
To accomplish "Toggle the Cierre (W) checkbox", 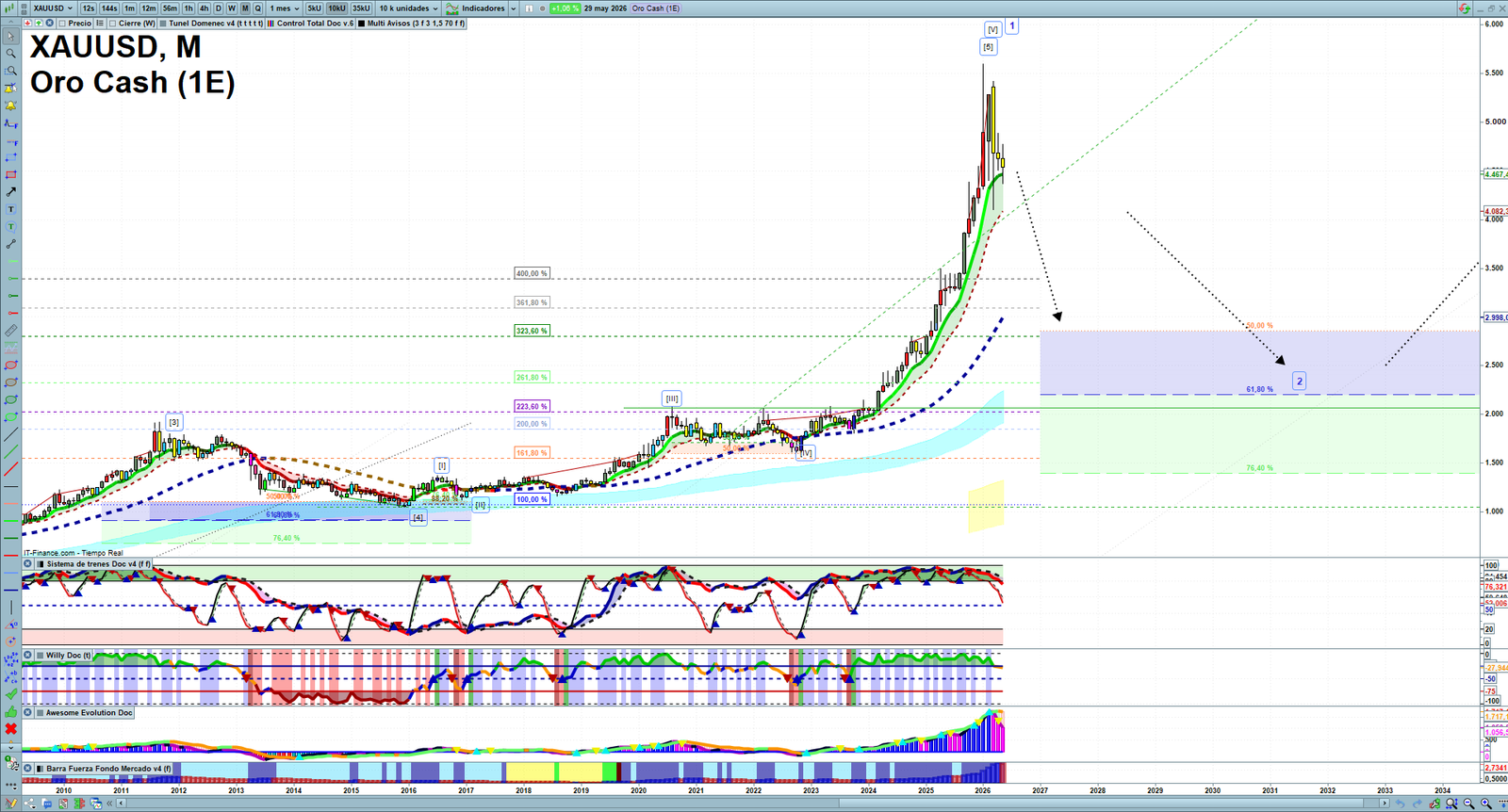I will click(112, 23).
